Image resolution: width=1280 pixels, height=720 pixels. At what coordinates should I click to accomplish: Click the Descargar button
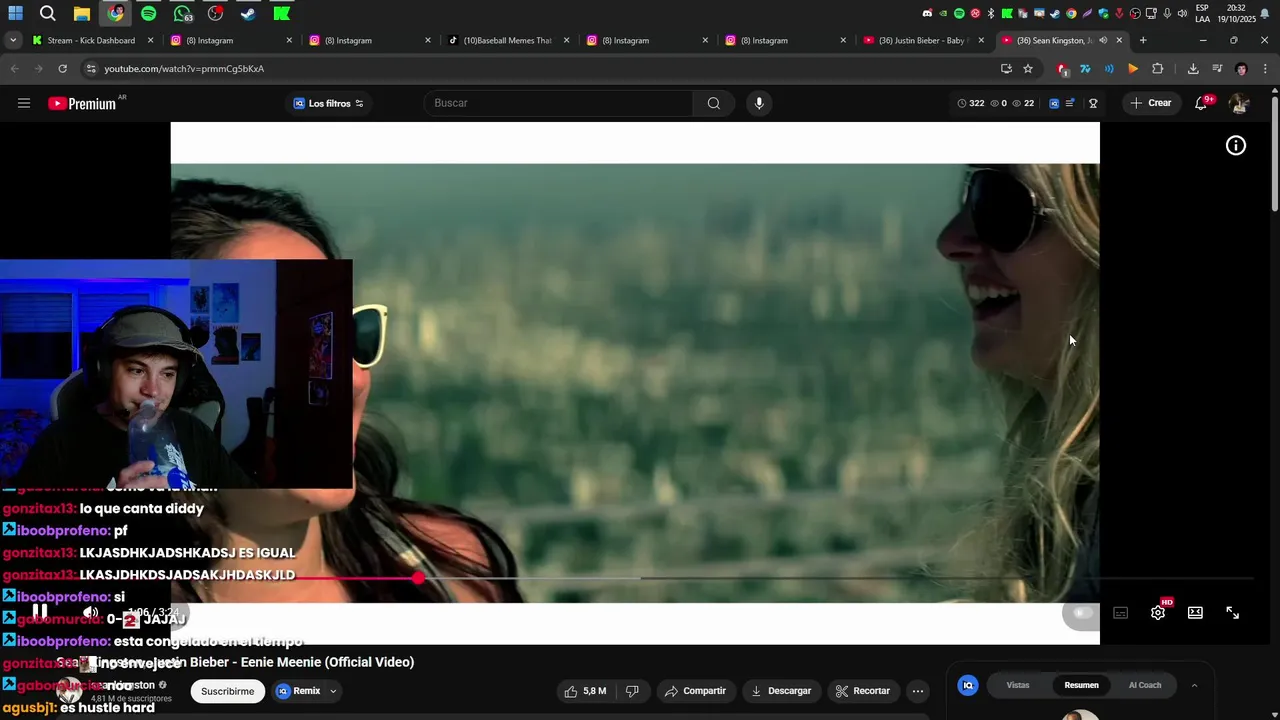[781, 691]
